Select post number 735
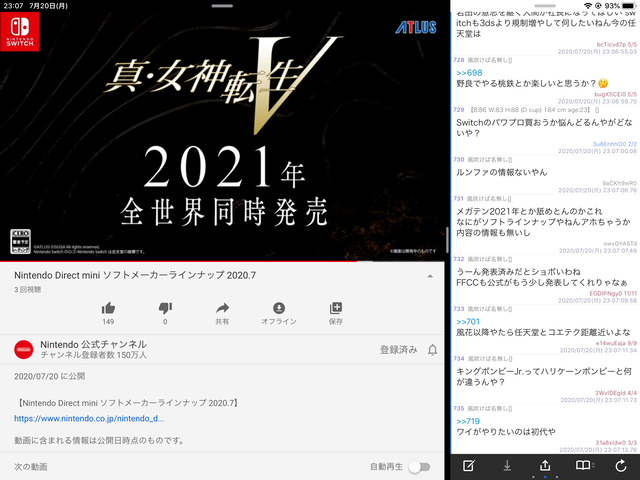The height and width of the screenshot is (480, 640). tap(459, 409)
